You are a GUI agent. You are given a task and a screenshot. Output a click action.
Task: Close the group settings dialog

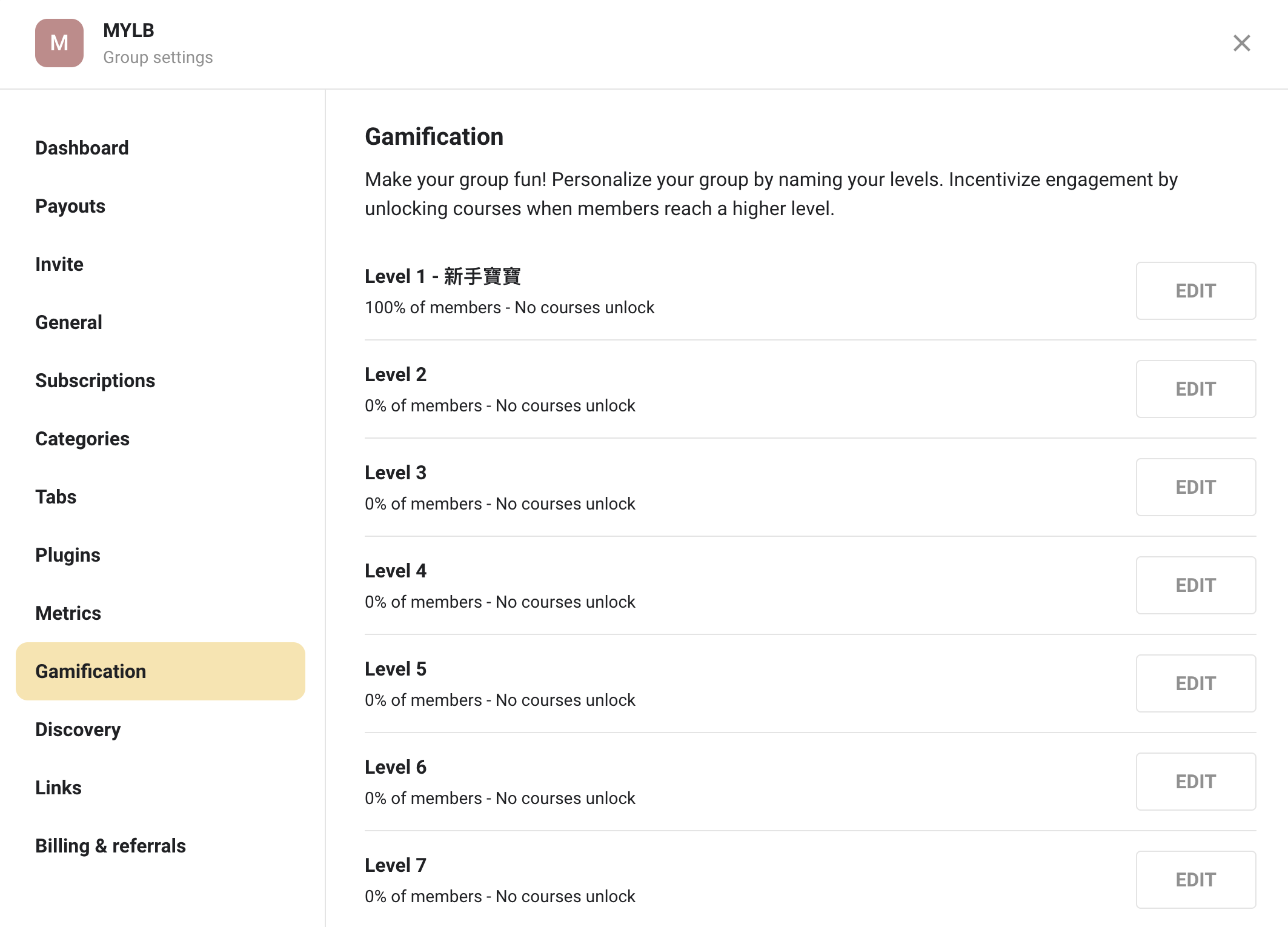(x=1241, y=43)
